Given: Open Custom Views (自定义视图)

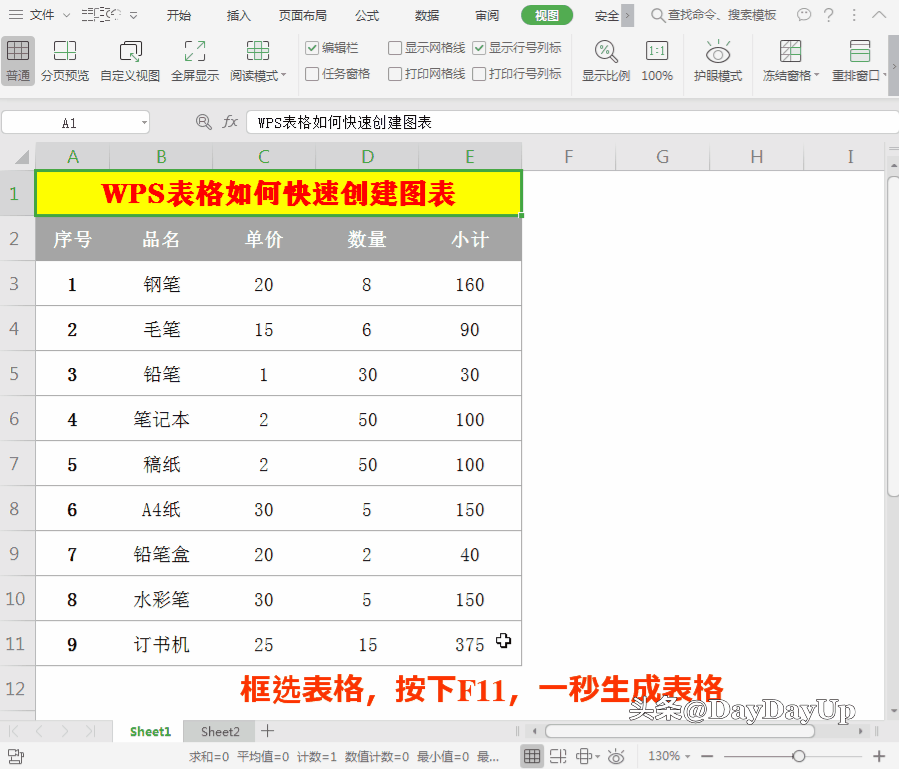Looking at the screenshot, I should click(x=130, y=61).
